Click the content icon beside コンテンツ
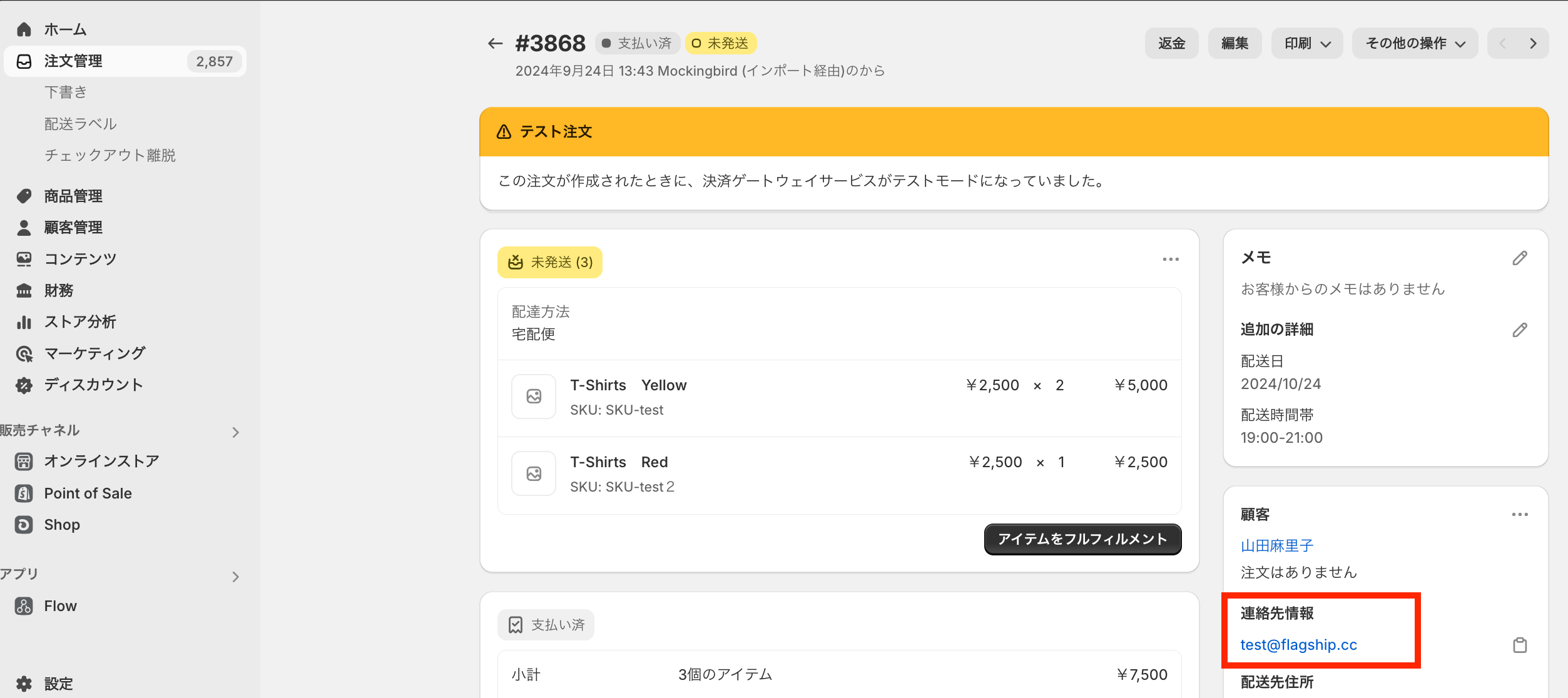Viewport: 1568px width, 698px height. [24, 259]
